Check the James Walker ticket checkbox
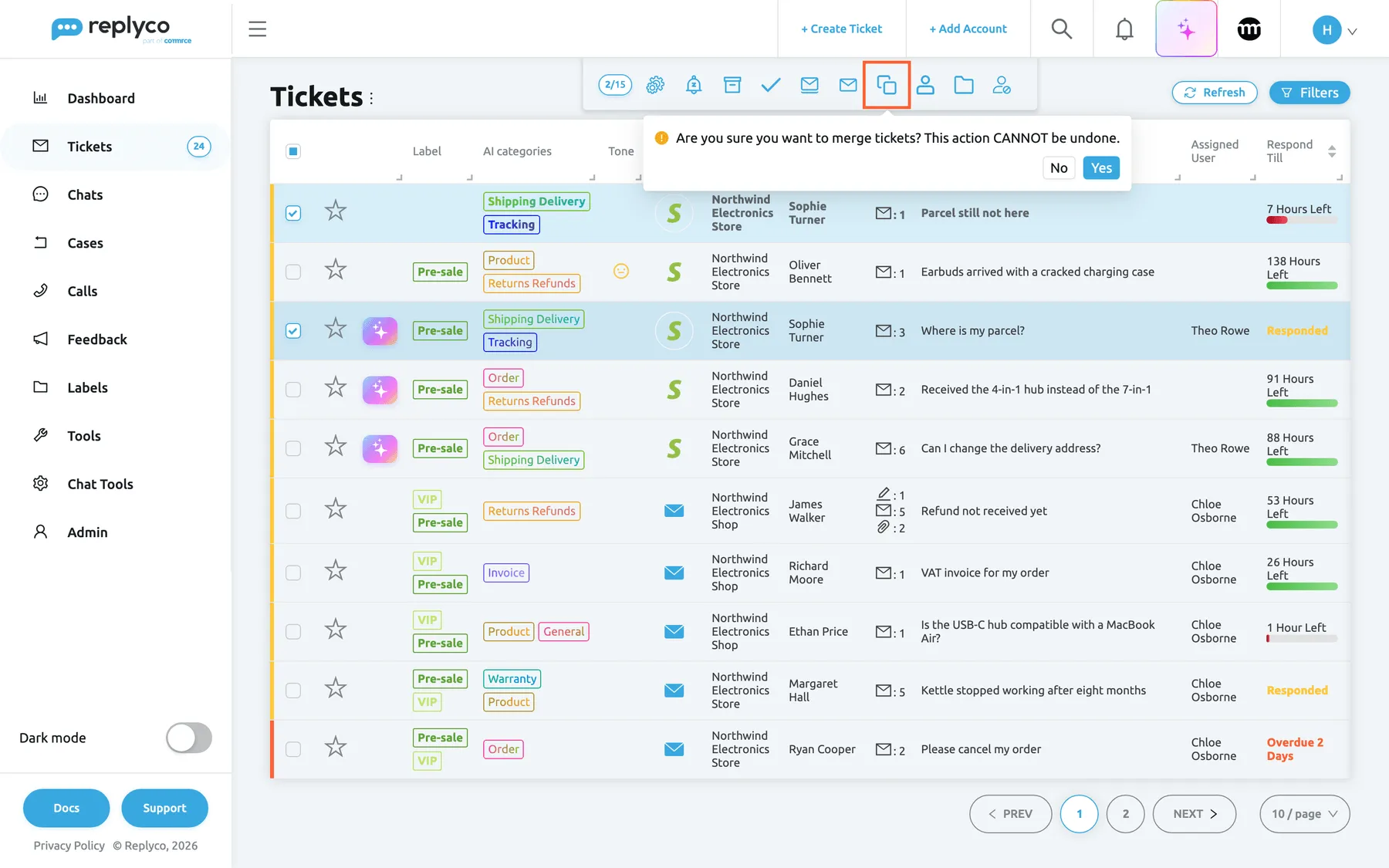The height and width of the screenshot is (868, 1389). (x=293, y=511)
